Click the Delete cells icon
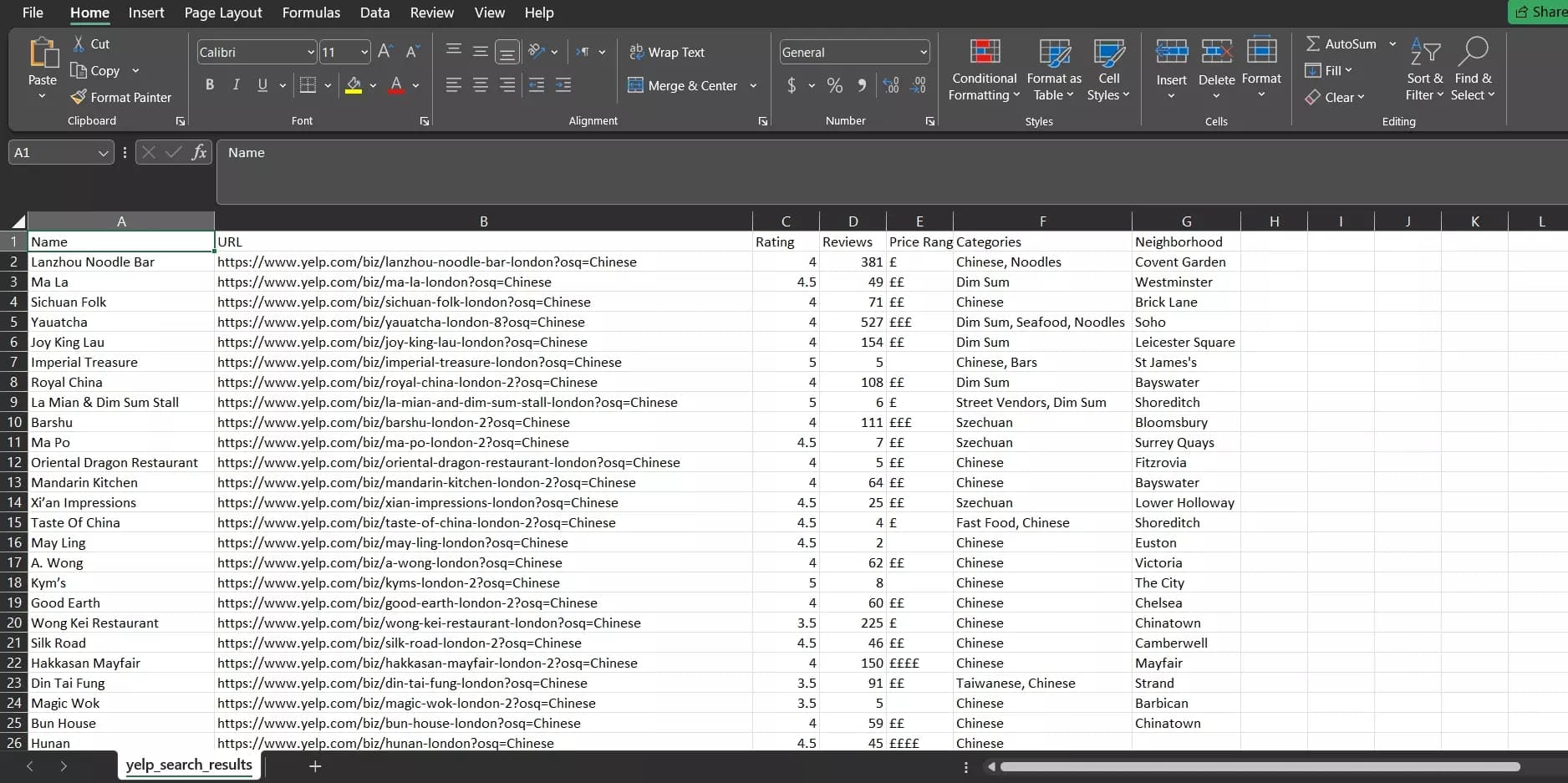This screenshot has width=1568, height=783. click(1216, 51)
